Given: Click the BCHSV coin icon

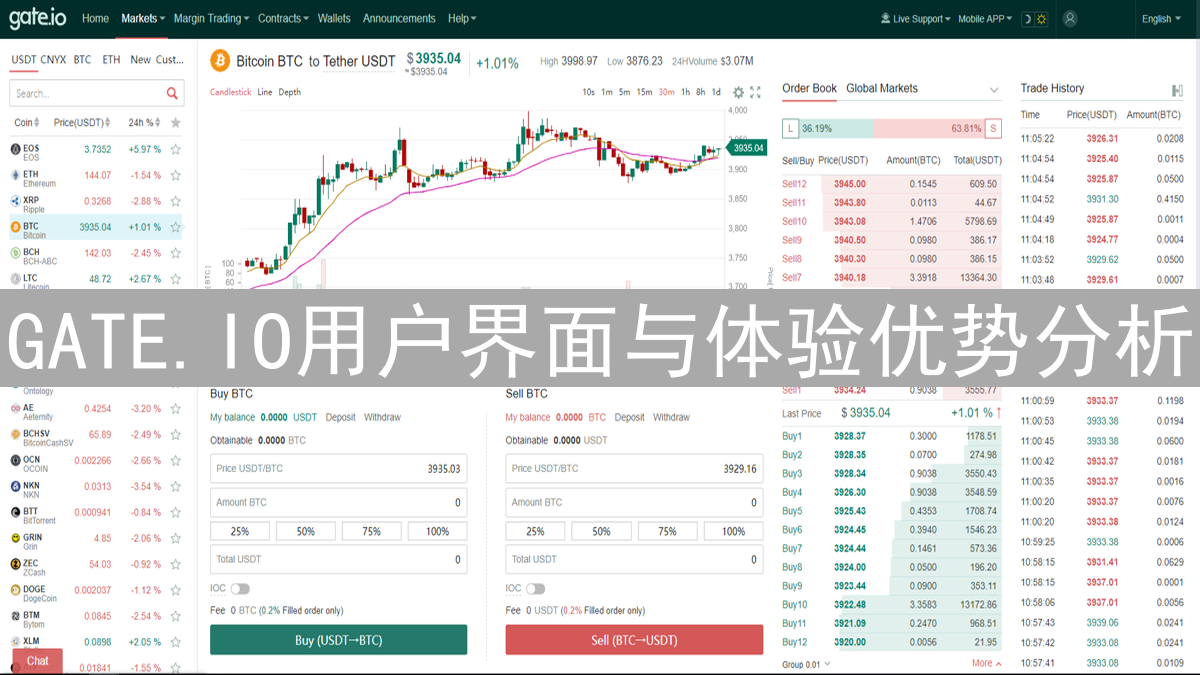Looking at the screenshot, I should [15, 434].
